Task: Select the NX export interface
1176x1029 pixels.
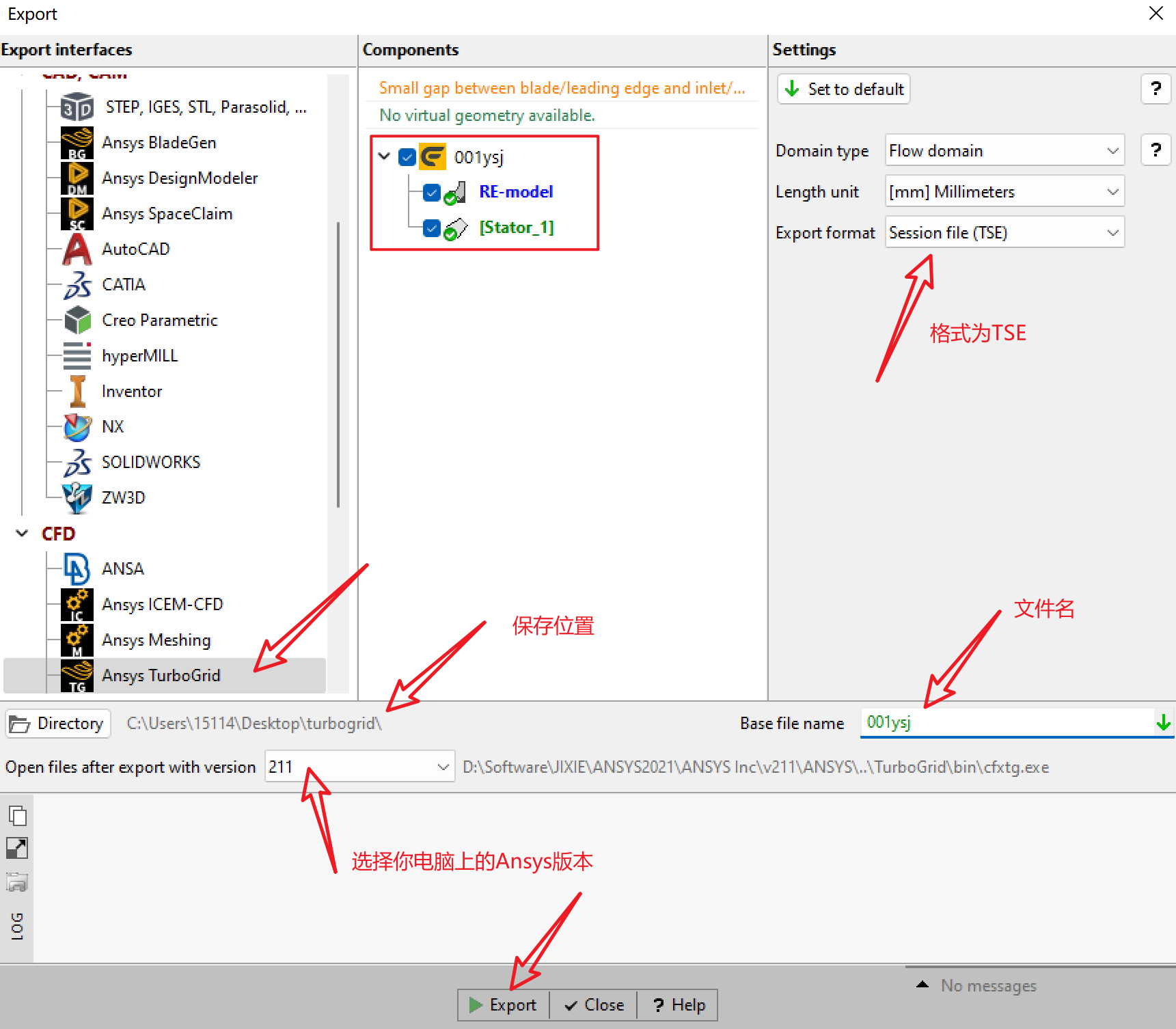Action: coord(113,427)
